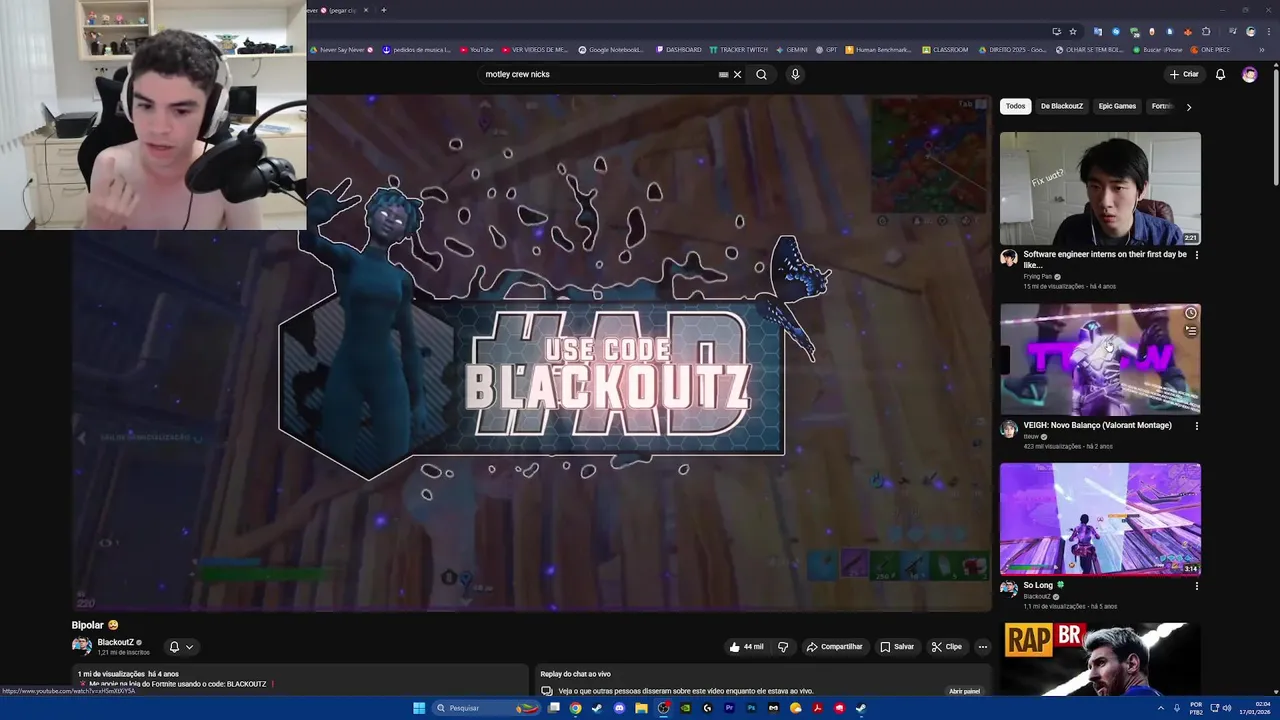Screen dimensions: 1280x720
Task: Open the TRACKER TWITCH bookmark
Action: click(x=738, y=50)
